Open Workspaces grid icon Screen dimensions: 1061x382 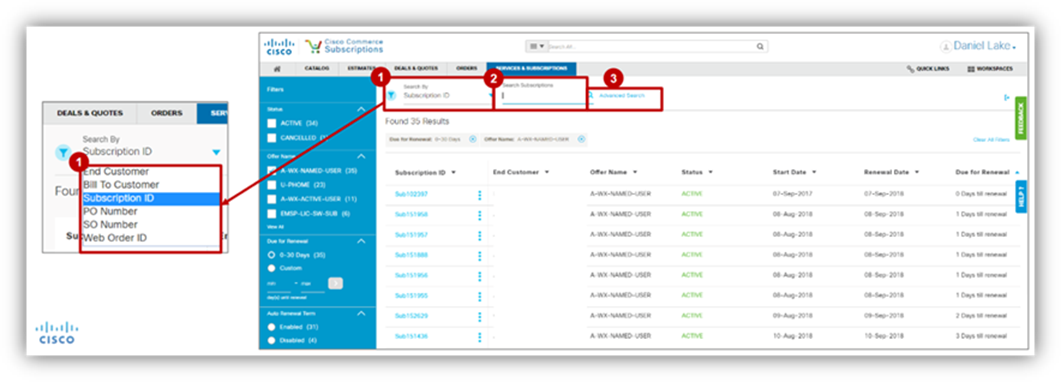[x=971, y=69]
